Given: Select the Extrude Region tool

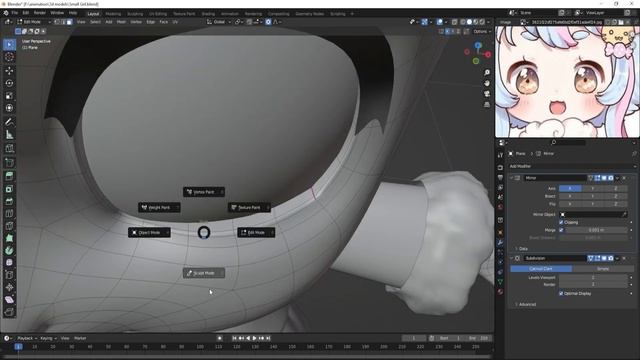Looking at the screenshot, I should pos(9,176).
